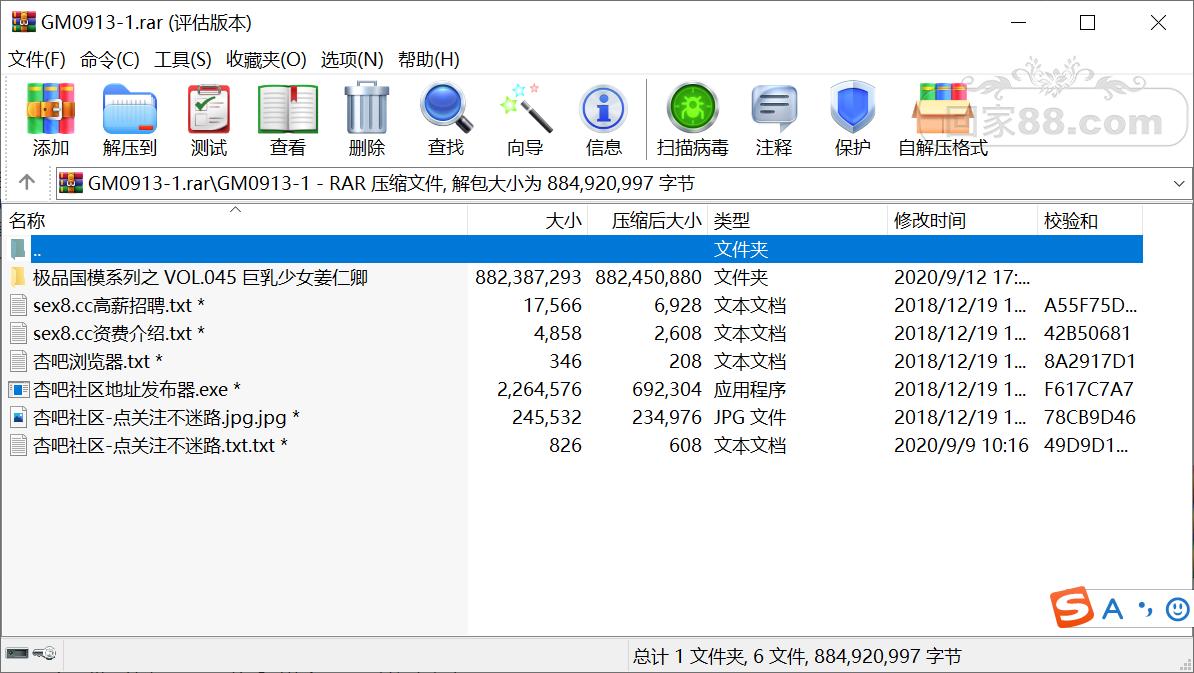Launch the 向导 (Wizard) wand icon
Image resolution: width=1194 pixels, height=673 pixels.
[525, 109]
